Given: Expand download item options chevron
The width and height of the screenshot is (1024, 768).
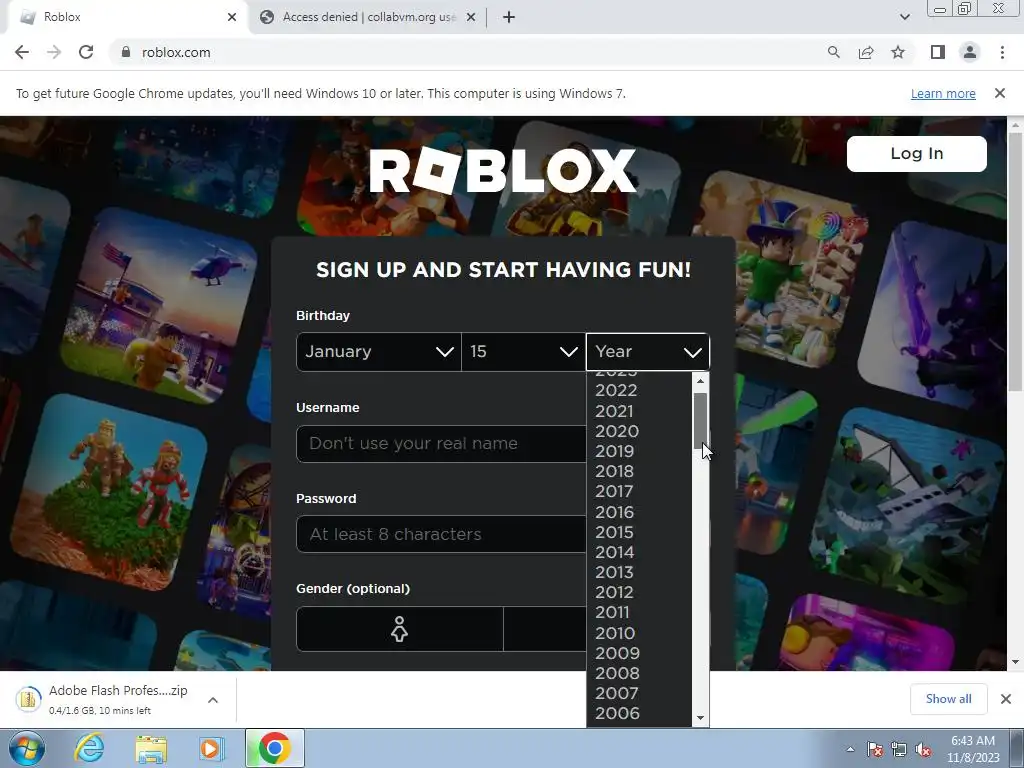Looking at the screenshot, I should [212, 700].
